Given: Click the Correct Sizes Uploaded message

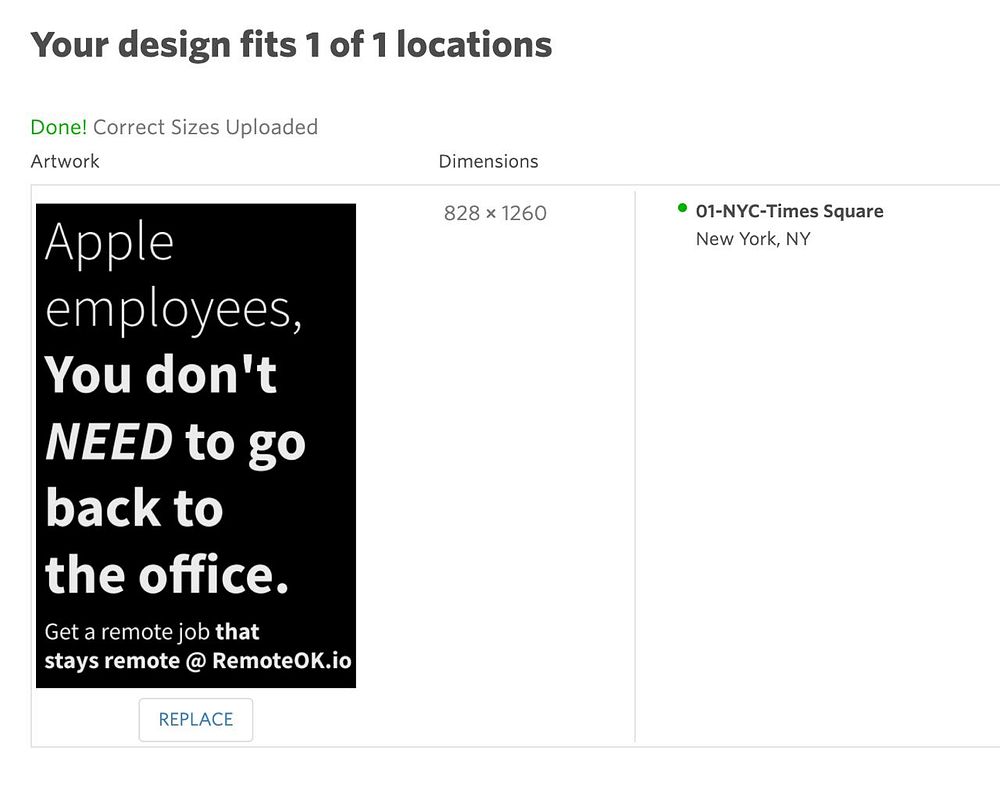Looking at the screenshot, I should [x=205, y=127].
